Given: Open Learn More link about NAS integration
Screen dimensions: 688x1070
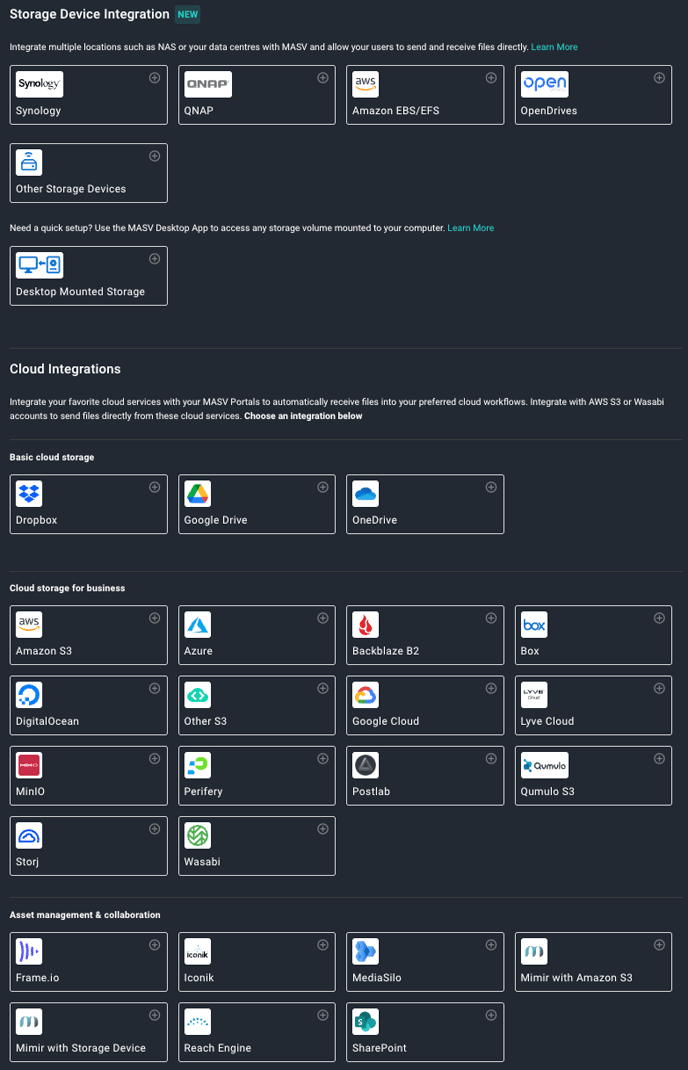Looking at the screenshot, I should coord(554,47).
